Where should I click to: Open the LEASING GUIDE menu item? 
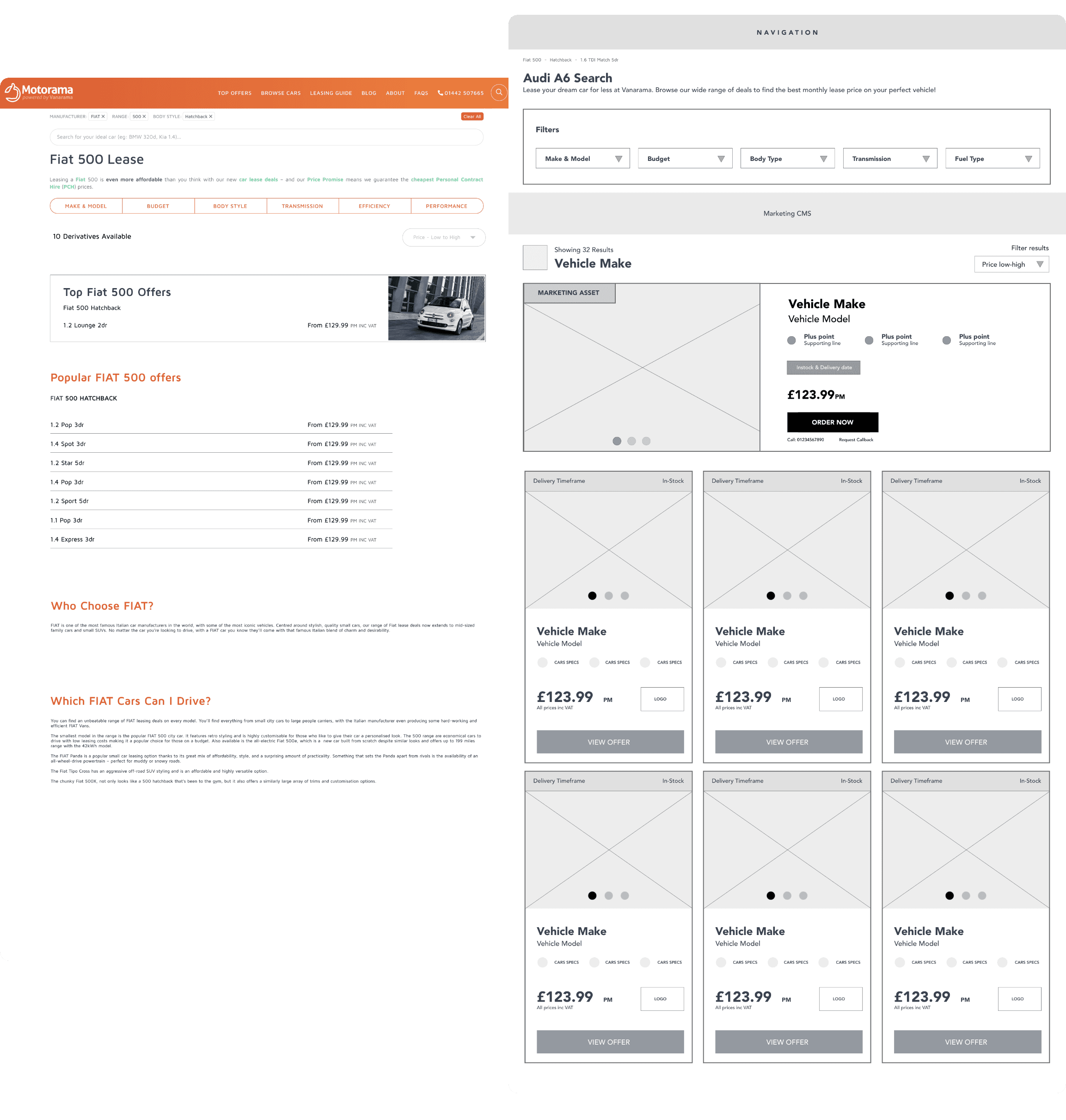pos(331,93)
